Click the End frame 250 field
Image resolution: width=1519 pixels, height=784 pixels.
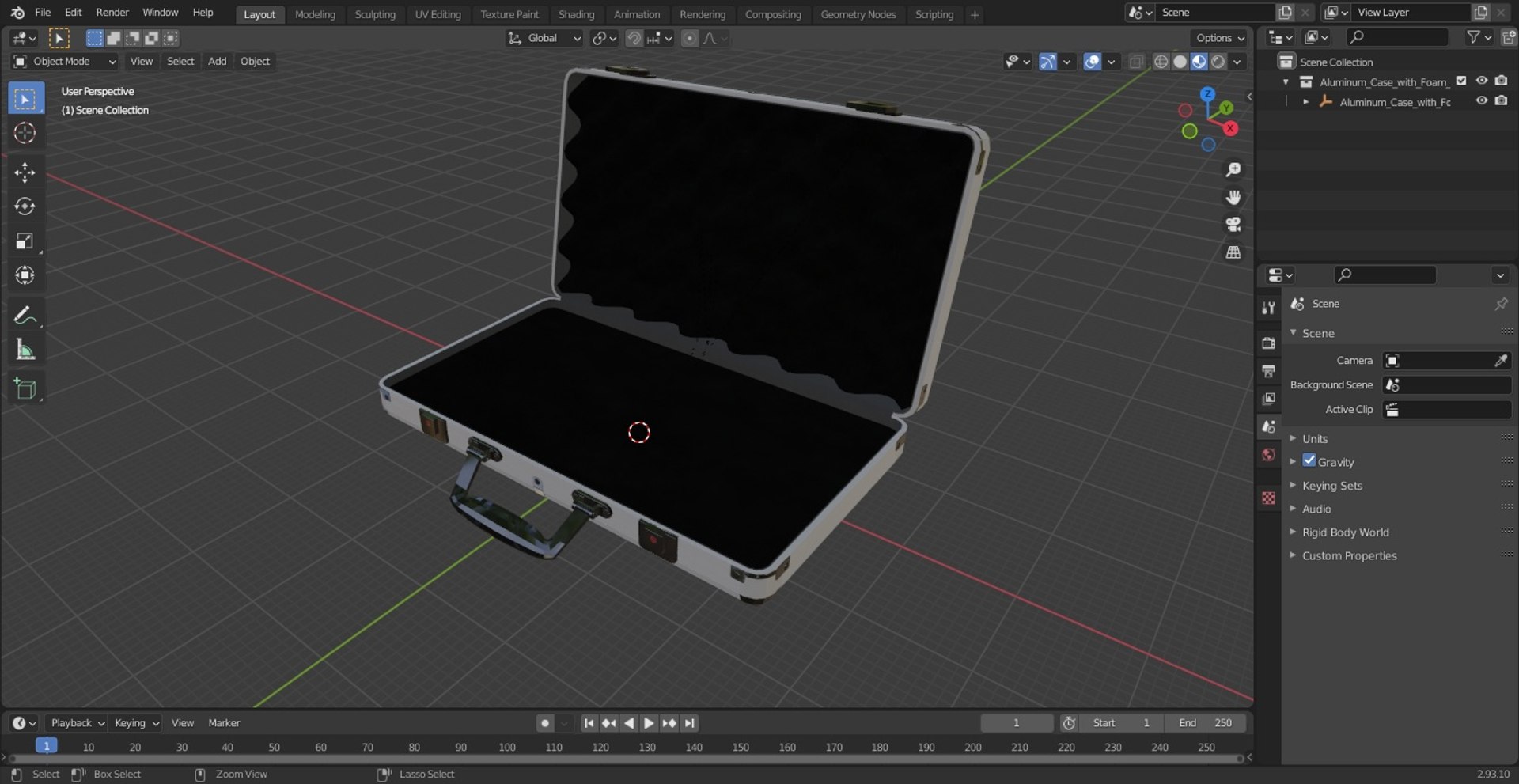pos(1205,723)
